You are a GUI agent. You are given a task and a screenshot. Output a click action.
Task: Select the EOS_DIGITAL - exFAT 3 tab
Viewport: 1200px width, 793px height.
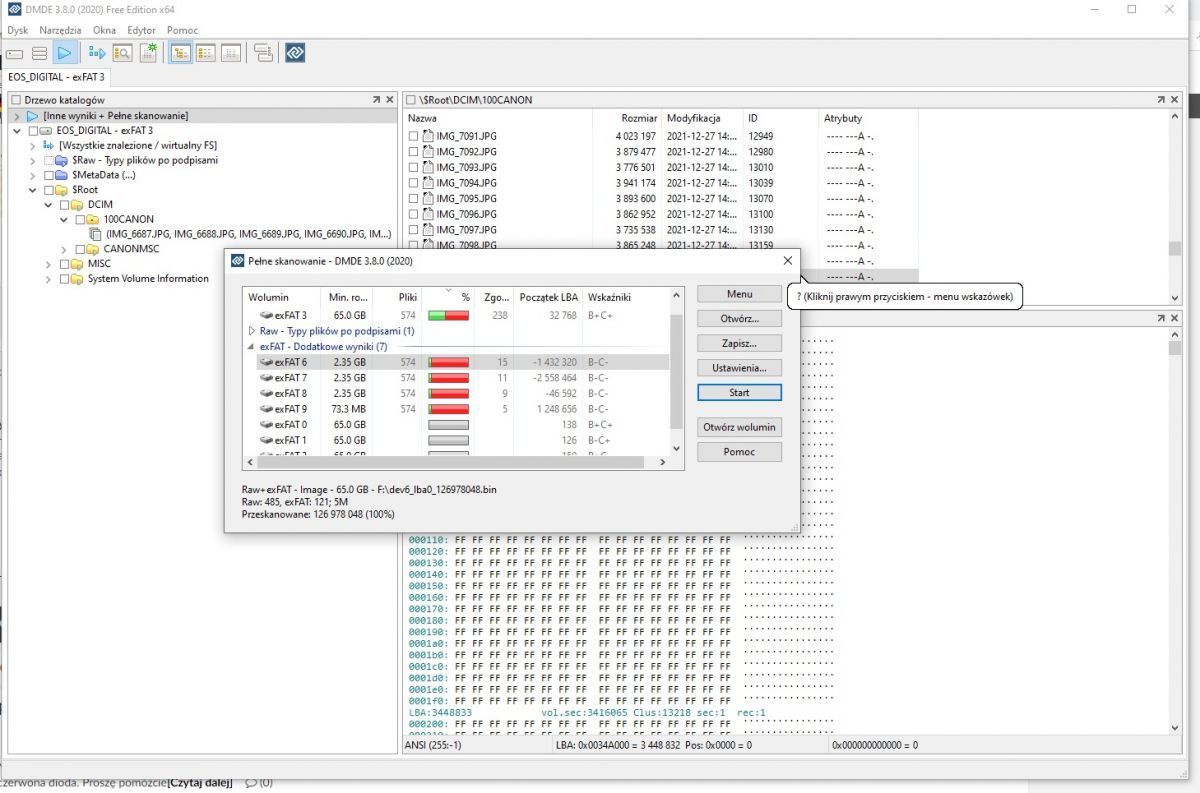56,77
